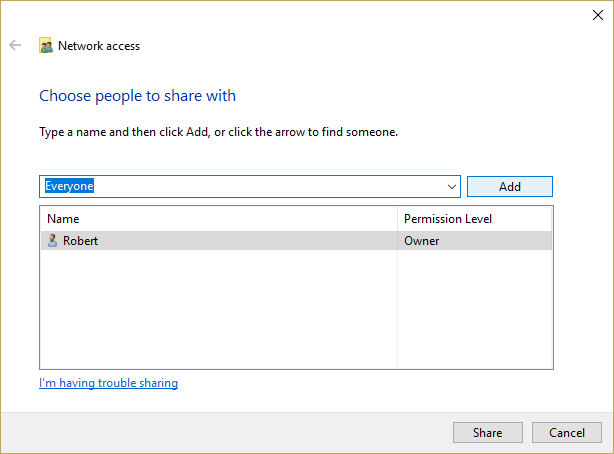Expand the people name dropdown arrow
The height and width of the screenshot is (454, 614).
451,186
